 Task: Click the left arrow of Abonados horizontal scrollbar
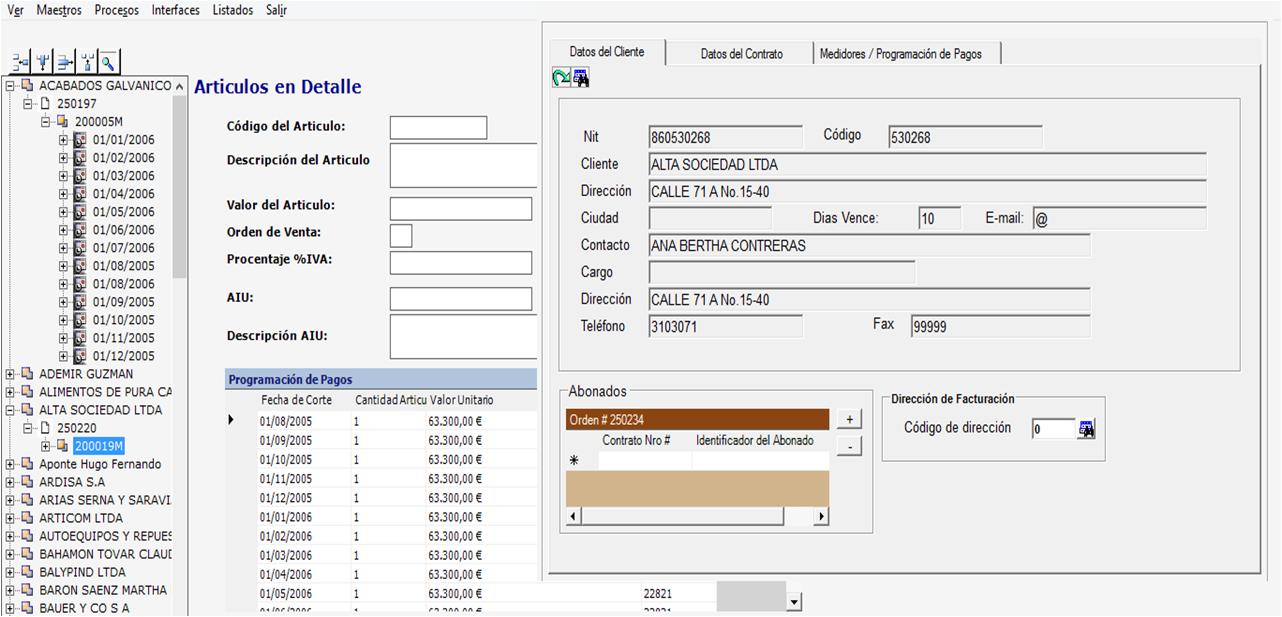[x=574, y=517]
